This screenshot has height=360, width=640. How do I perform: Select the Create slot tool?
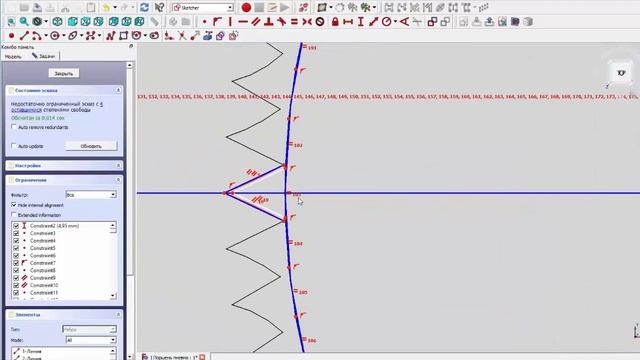tap(154, 36)
